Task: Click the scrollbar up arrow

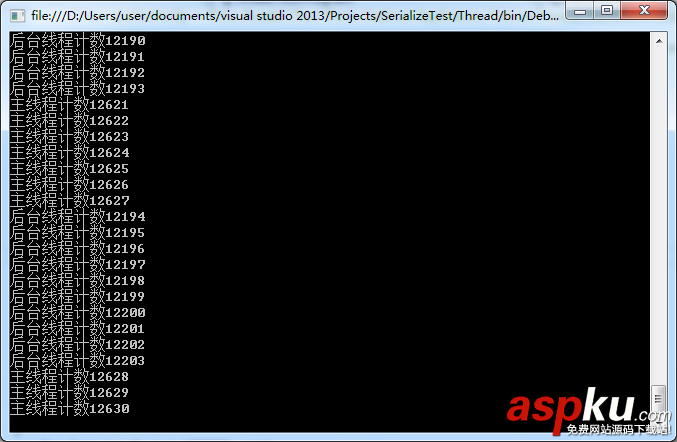Action: (x=659, y=41)
